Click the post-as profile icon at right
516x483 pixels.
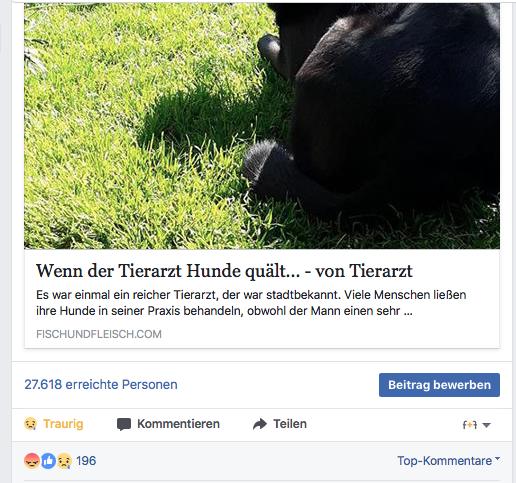click(x=469, y=425)
